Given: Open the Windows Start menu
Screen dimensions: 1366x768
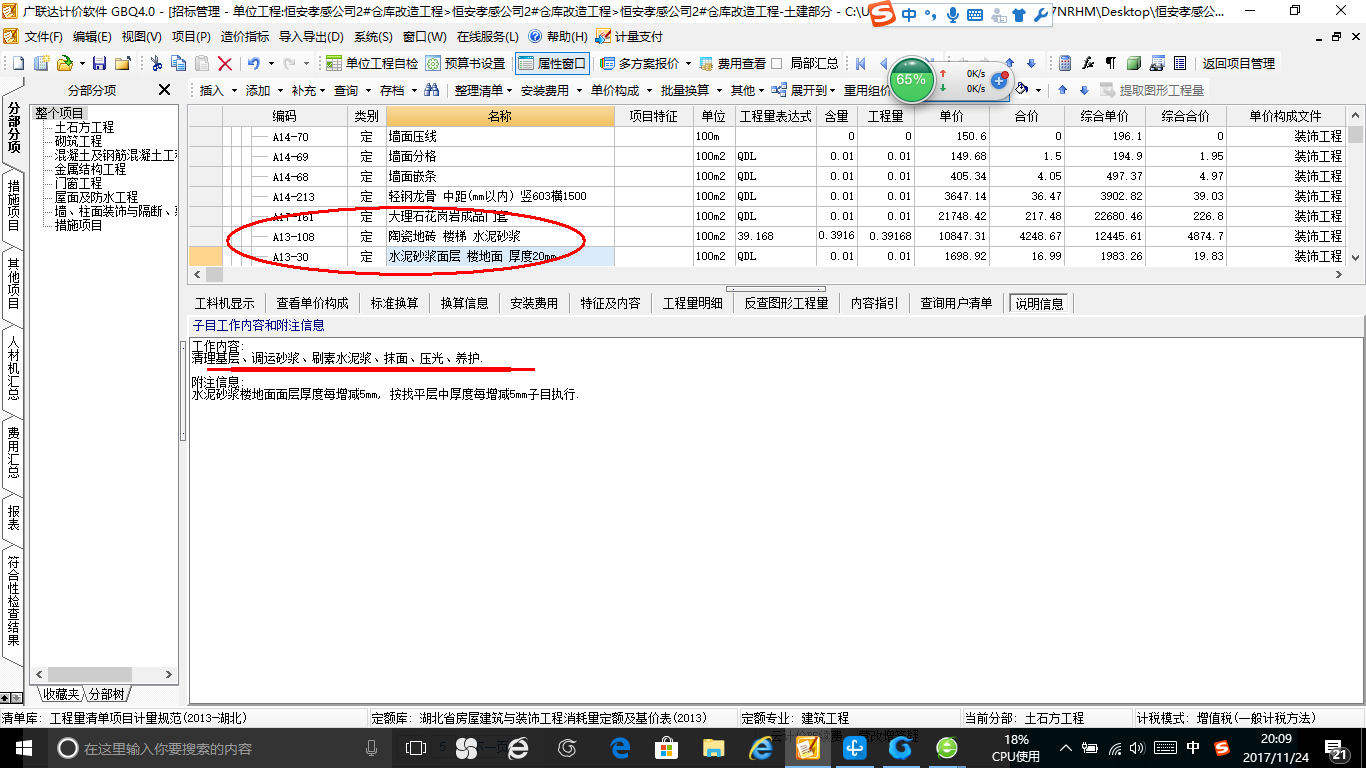Looking at the screenshot, I should (x=22, y=748).
